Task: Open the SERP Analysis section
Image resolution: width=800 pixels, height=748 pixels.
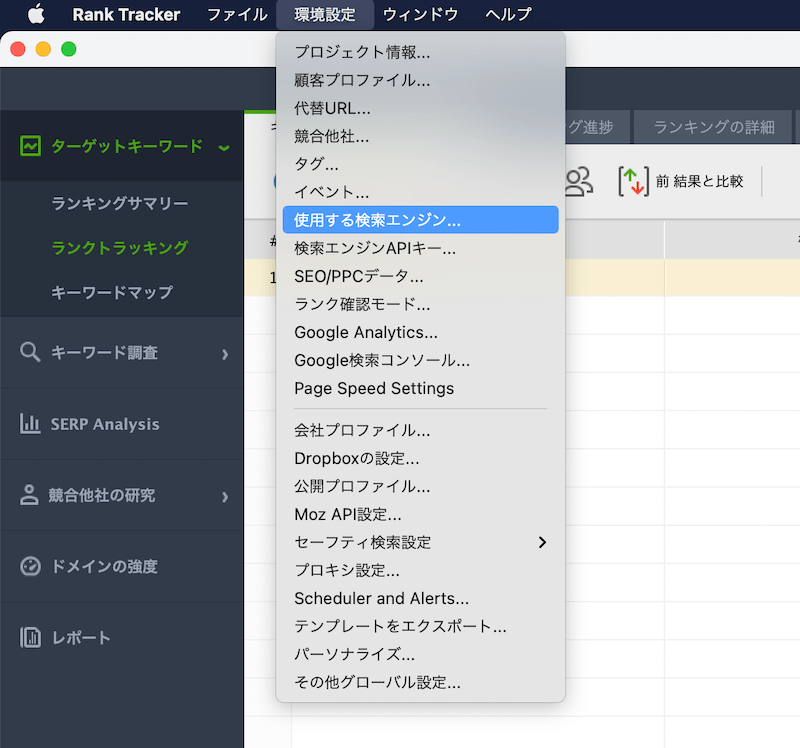Action: pos(121,423)
